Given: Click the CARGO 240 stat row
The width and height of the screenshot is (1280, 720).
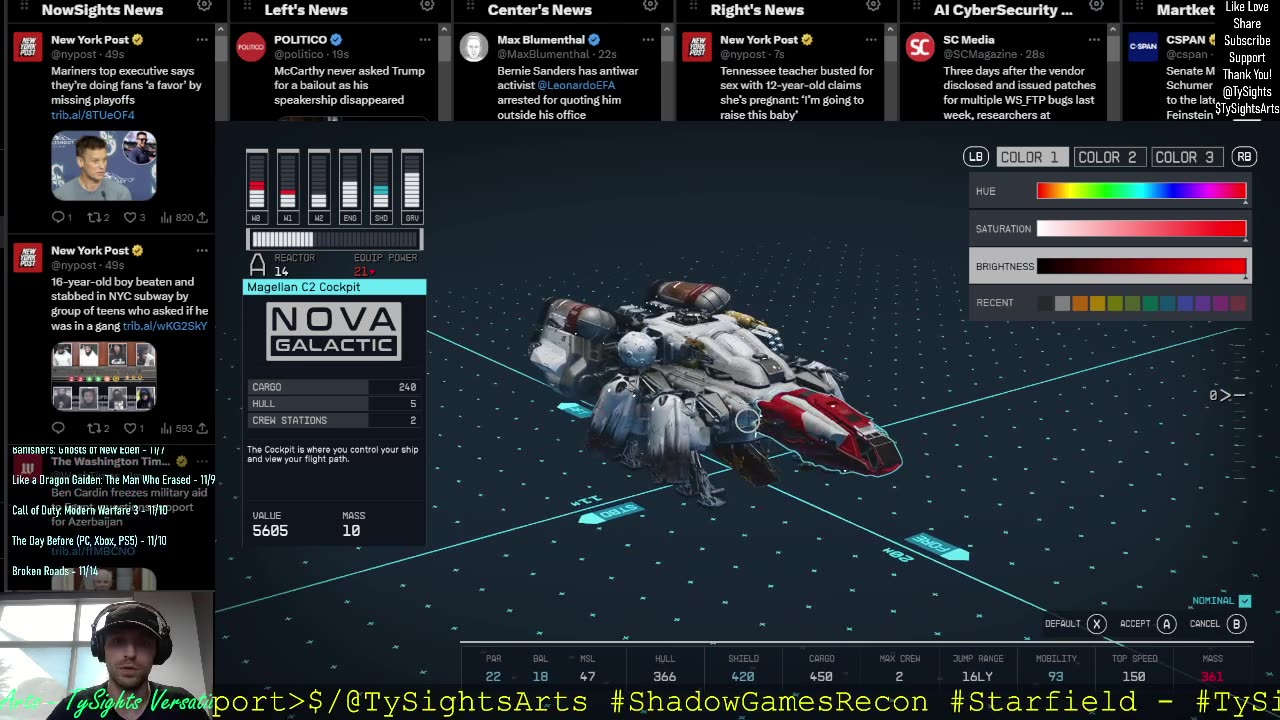Looking at the screenshot, I should point(334,387).
